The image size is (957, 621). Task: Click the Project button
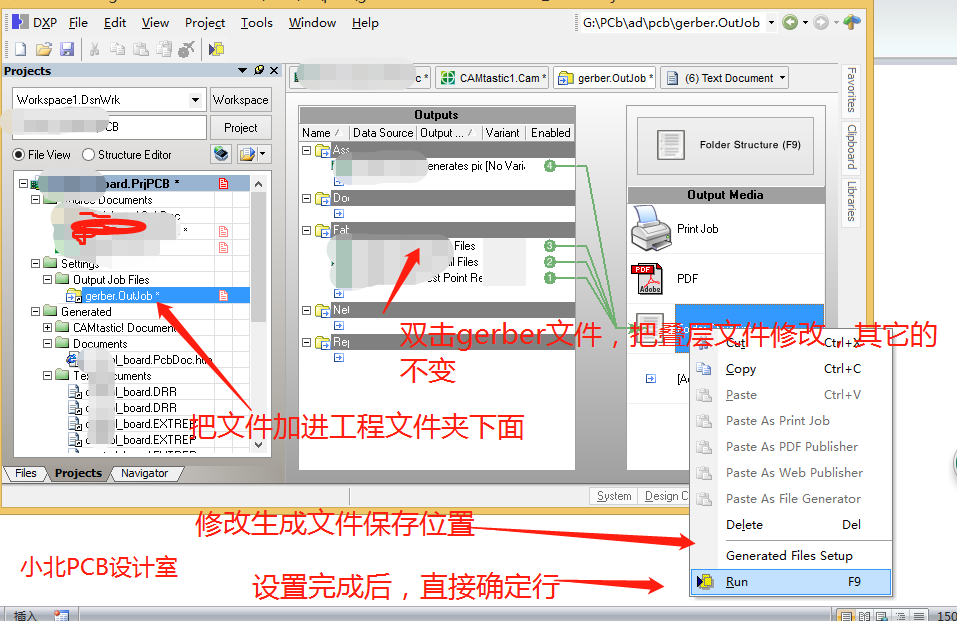point(240,128)
